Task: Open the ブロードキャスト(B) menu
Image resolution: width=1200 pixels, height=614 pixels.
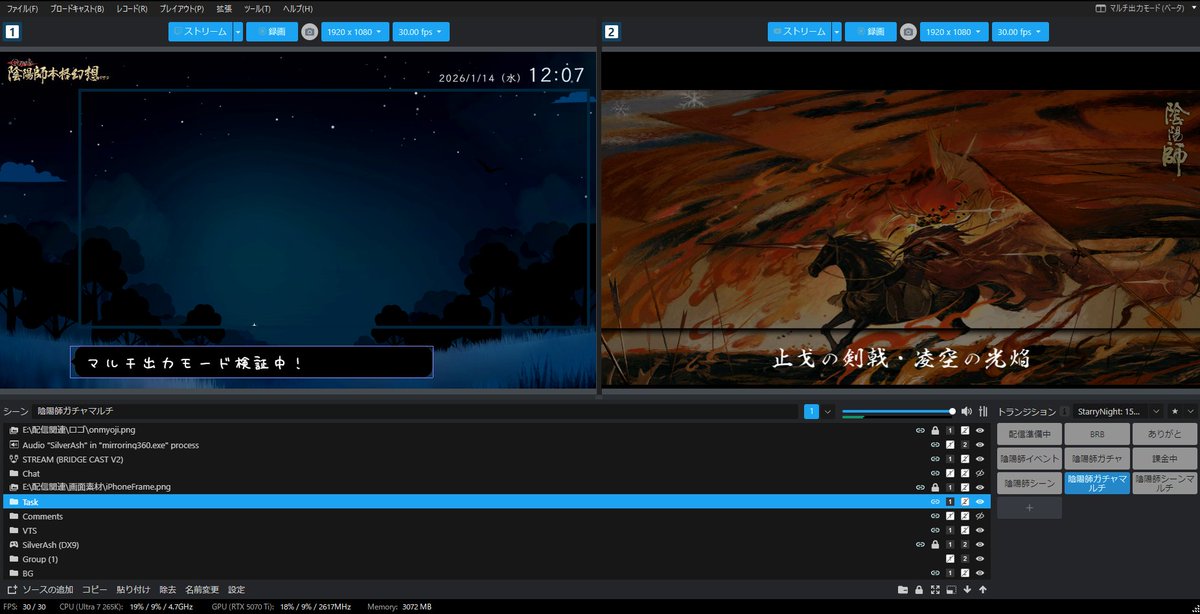Action: tap(77, 8)
